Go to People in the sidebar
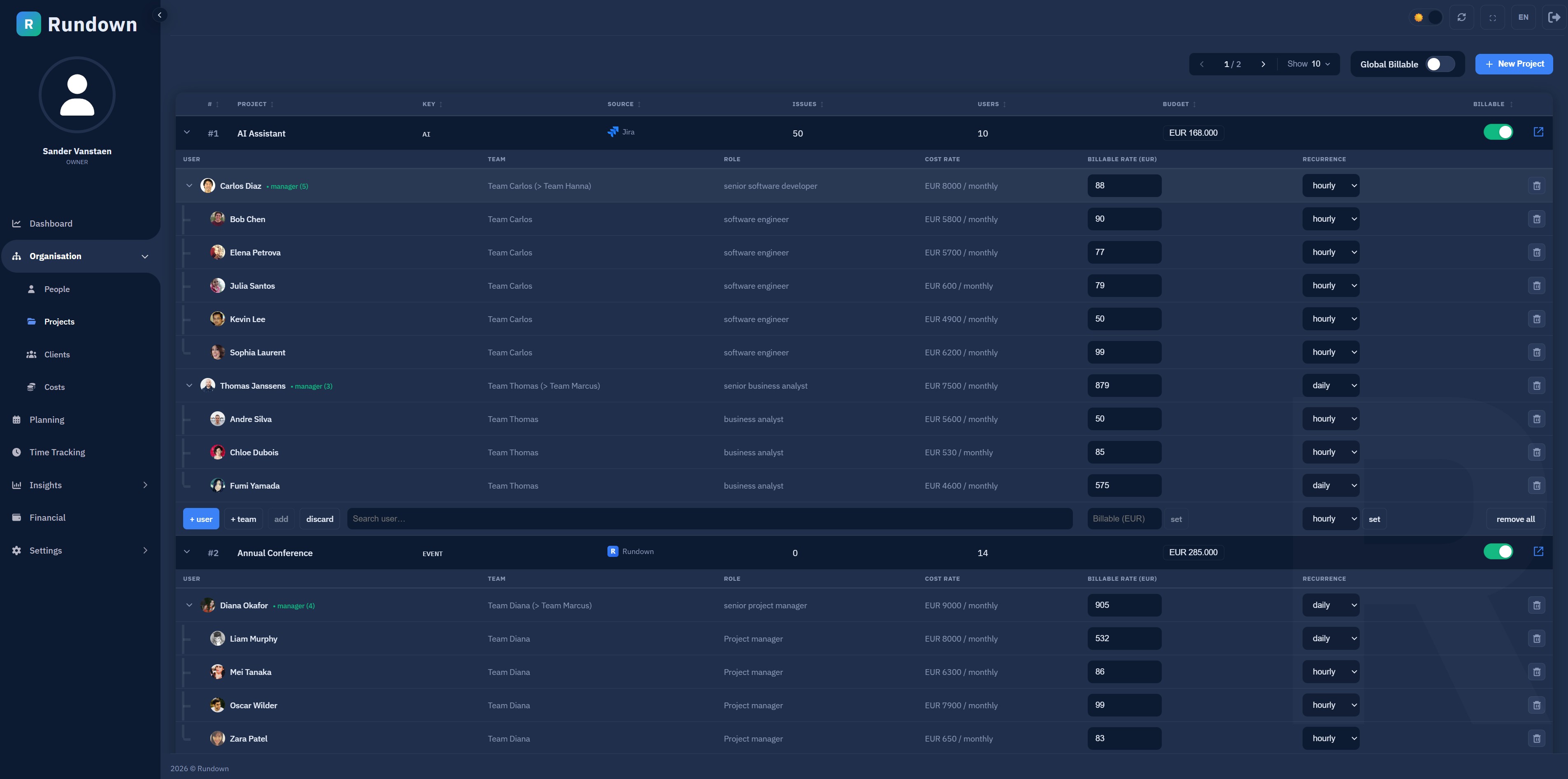1568x779 pixels. [x=57, y=290]
